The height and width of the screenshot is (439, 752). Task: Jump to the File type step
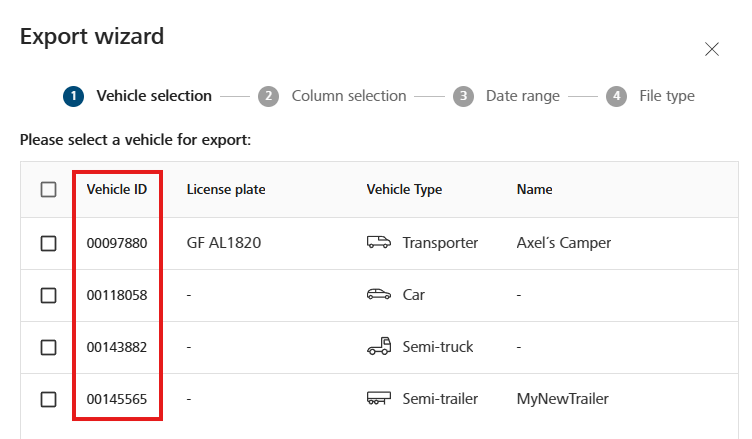[667, 96]
